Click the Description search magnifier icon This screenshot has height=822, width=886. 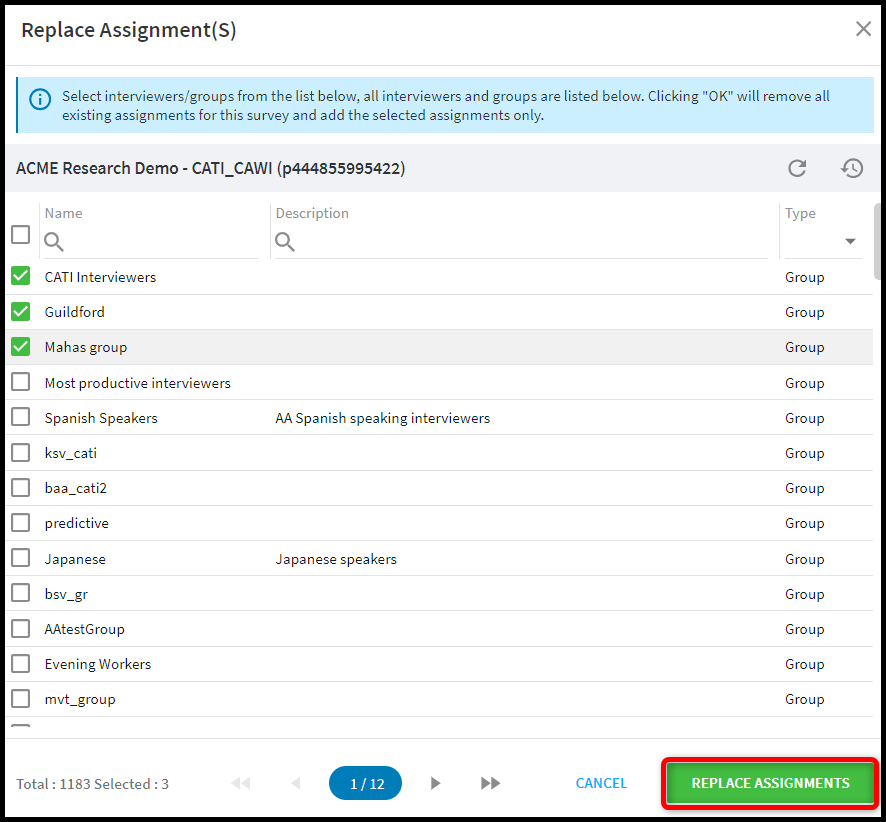284,241
